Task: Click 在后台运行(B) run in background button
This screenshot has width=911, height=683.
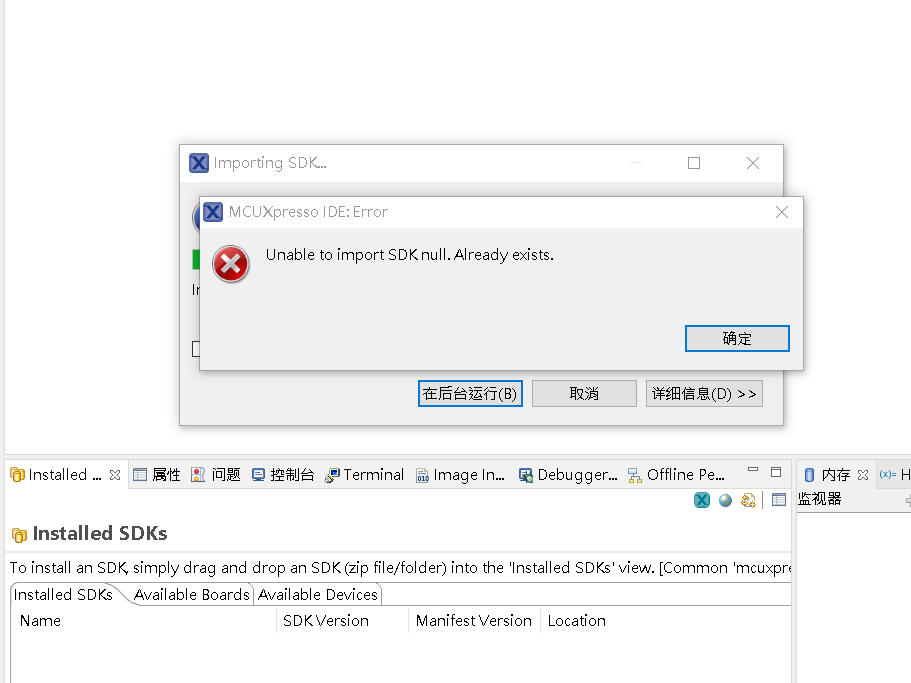Action: pyautogui.click(x=470, y=394)
